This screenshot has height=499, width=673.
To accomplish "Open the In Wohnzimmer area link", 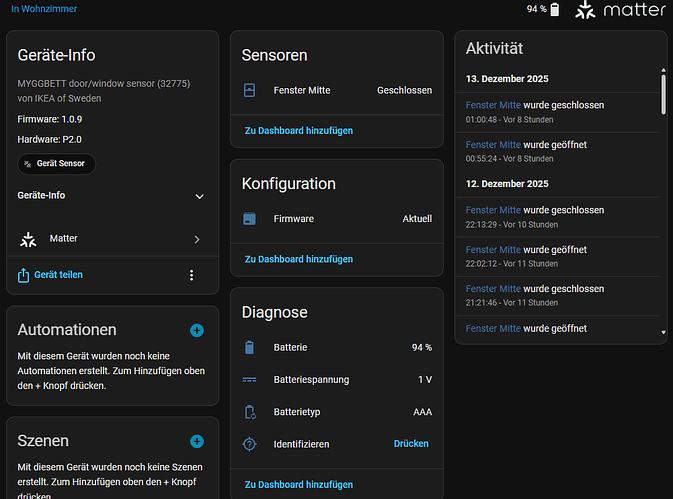I will point(44,9).
